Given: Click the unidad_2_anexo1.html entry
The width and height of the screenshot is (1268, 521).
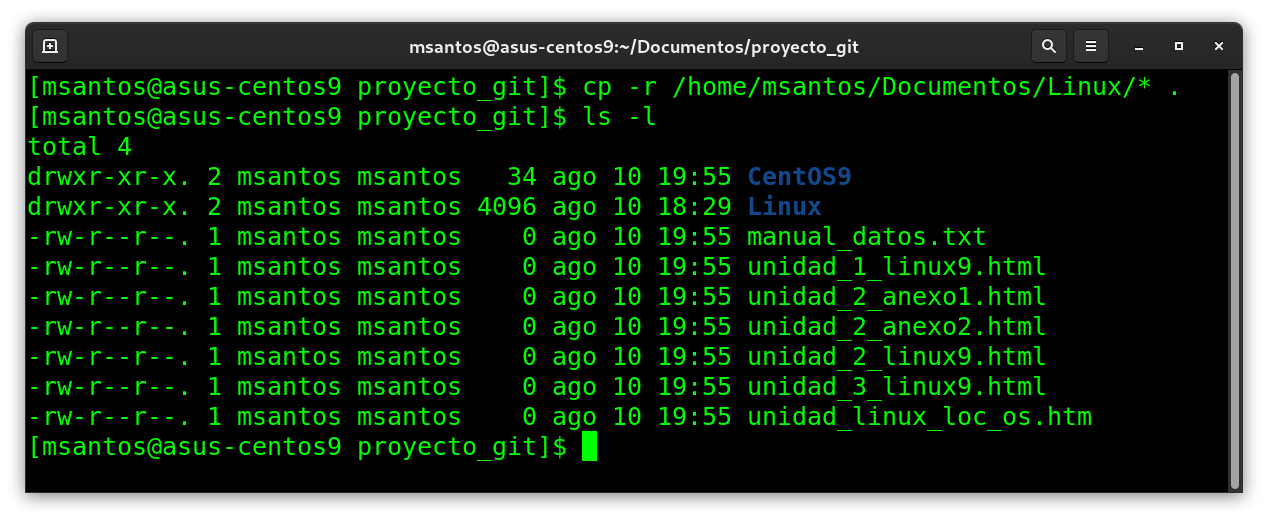Looking at the screenshot, I should (x=896, y=297).
